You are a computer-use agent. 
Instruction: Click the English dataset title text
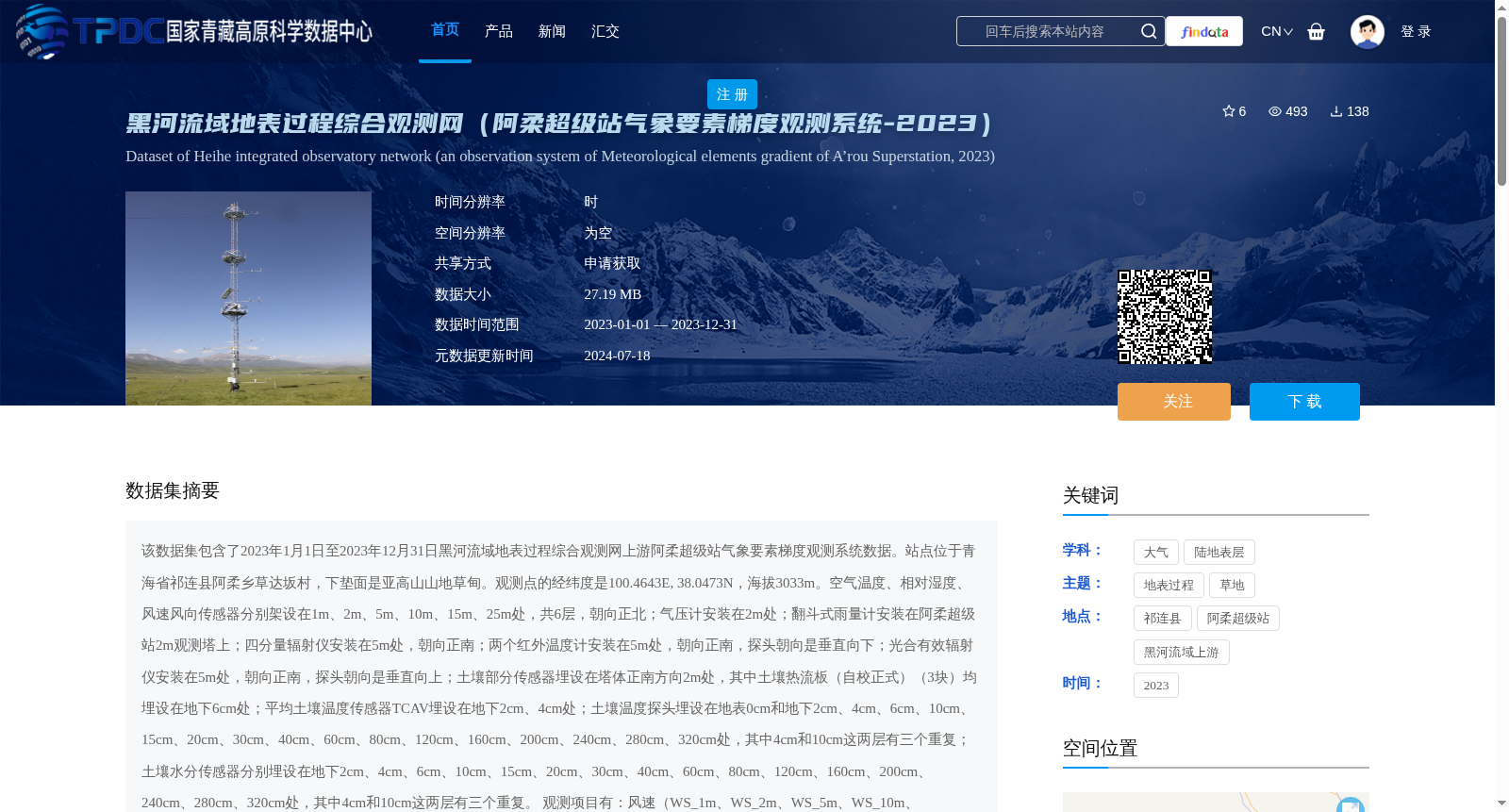[560, 157]
